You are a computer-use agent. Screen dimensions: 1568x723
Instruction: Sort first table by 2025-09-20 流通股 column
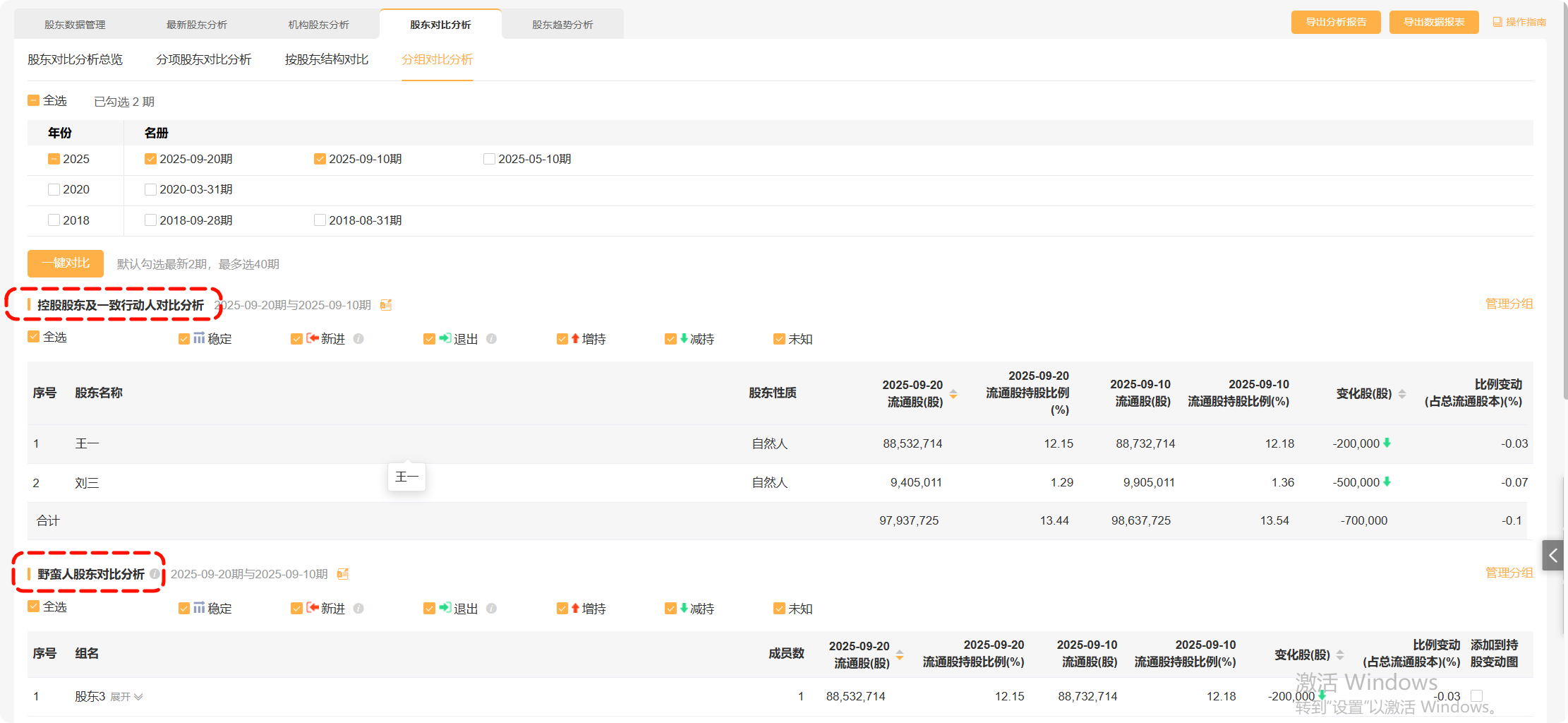coord(953,393)
